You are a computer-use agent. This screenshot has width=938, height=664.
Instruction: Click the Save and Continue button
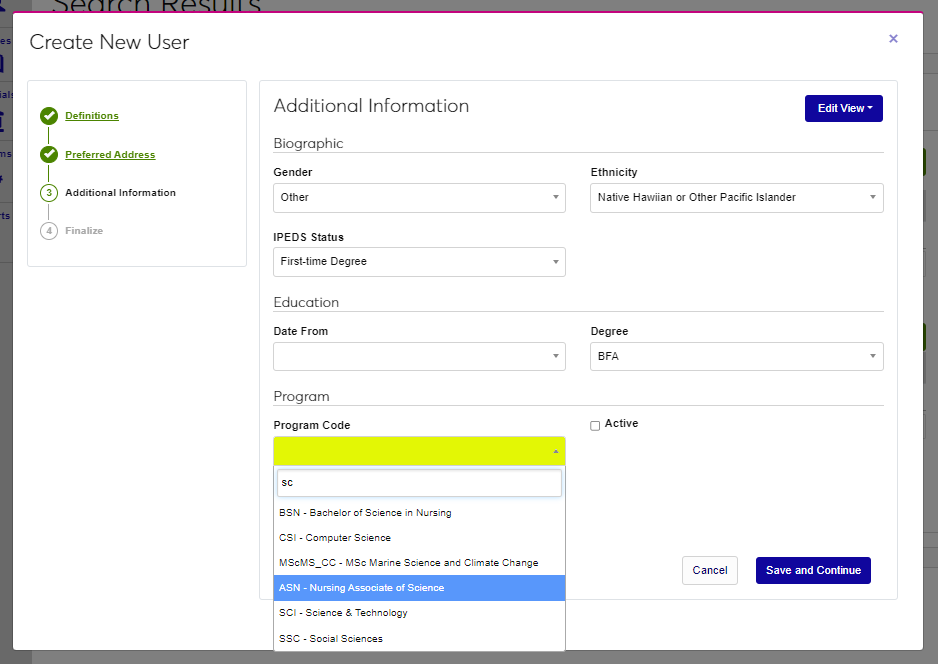pyautogui.click(x=813, y=570)
